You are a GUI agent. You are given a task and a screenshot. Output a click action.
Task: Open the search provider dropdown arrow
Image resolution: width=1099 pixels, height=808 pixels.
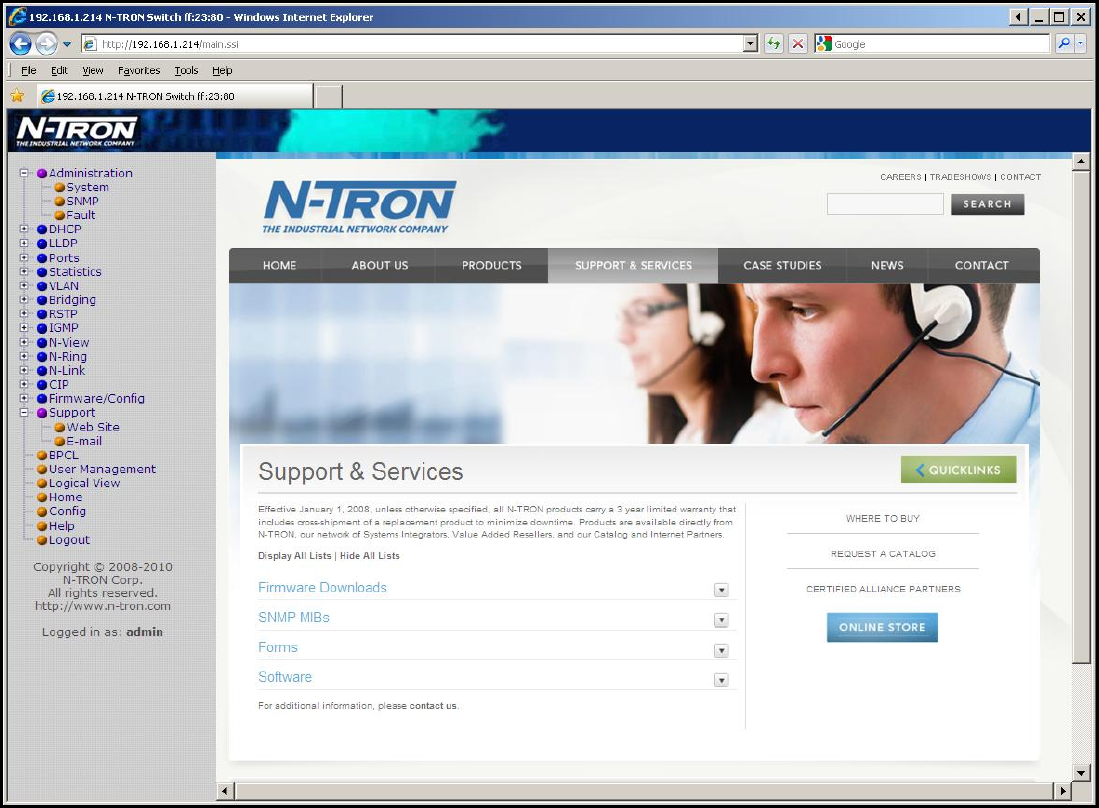click(x=1080, y=44)
